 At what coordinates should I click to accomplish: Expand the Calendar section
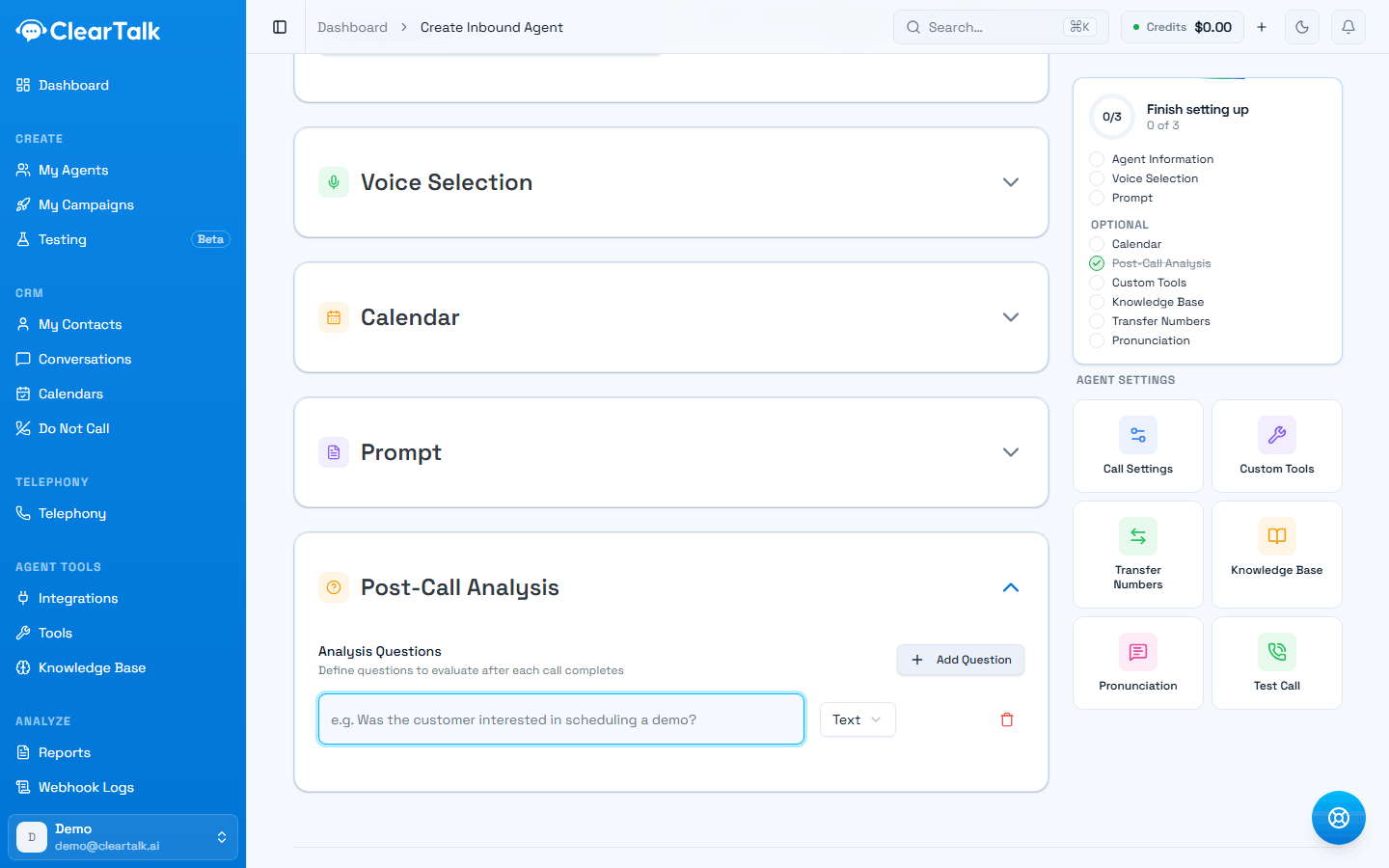(1011, 317)
